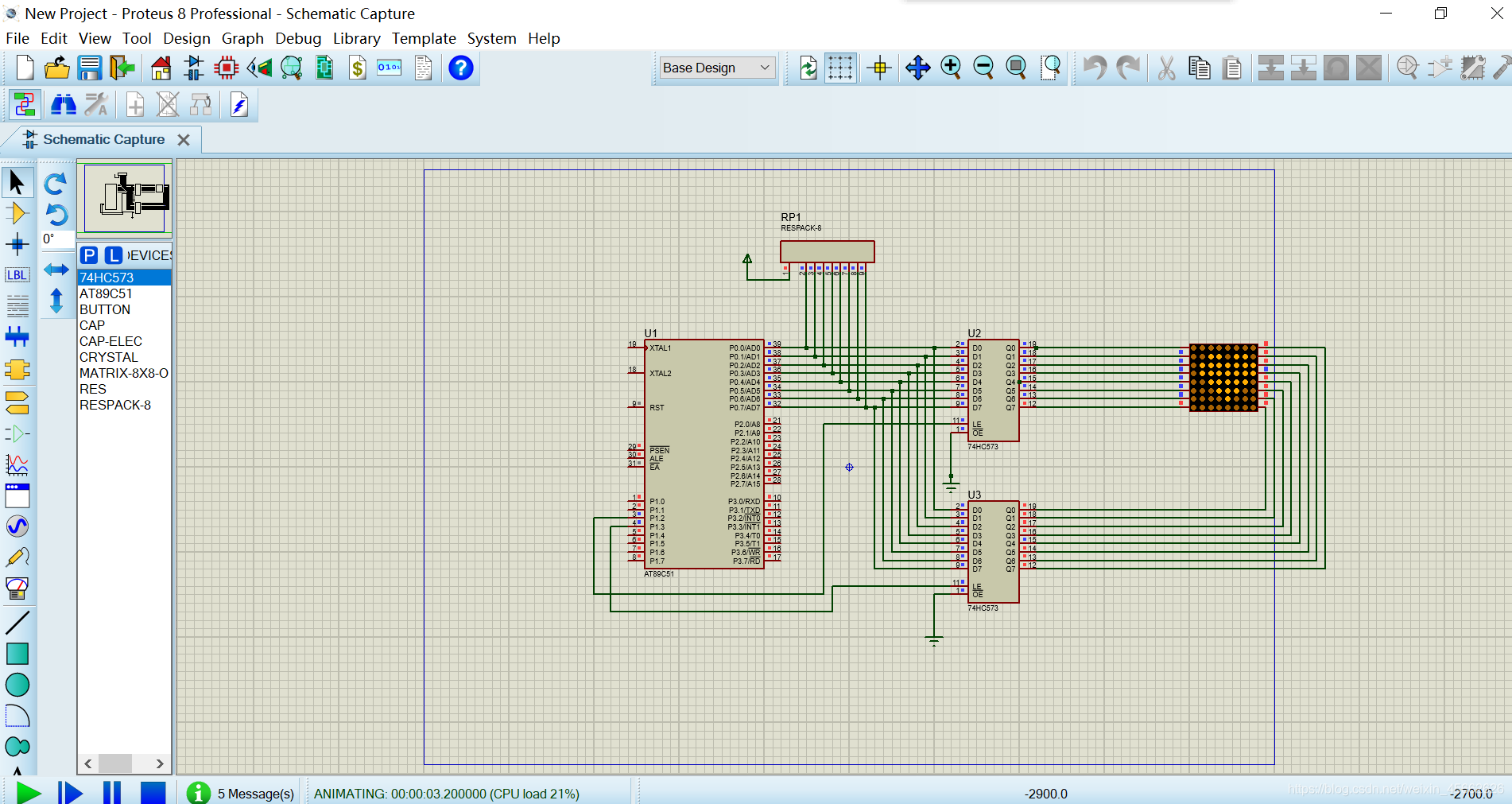
Task: Click the Bill of Materials icon
Action: tap(358, 68)
